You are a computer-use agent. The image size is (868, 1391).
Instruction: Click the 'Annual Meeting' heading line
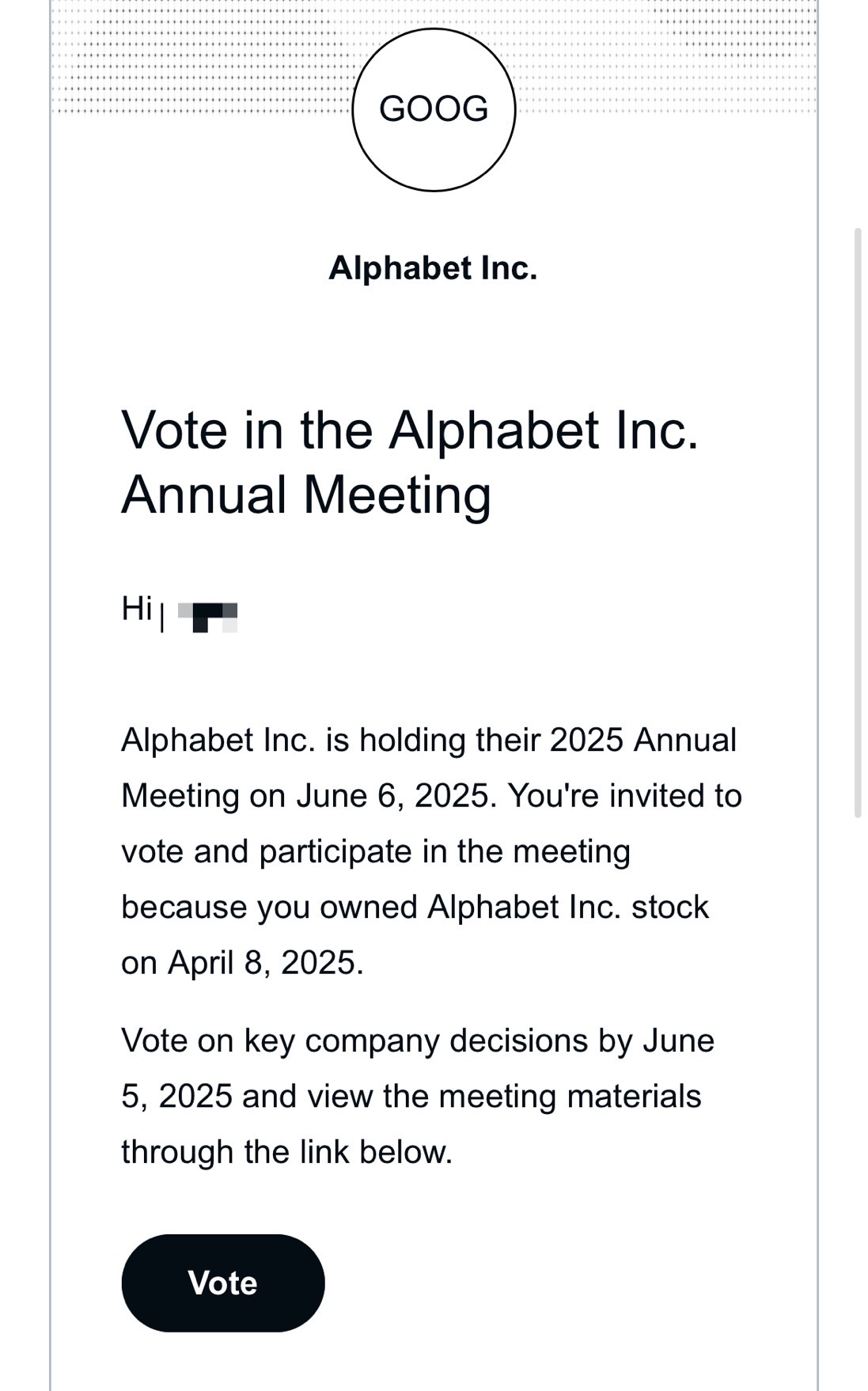coord(306,495)
